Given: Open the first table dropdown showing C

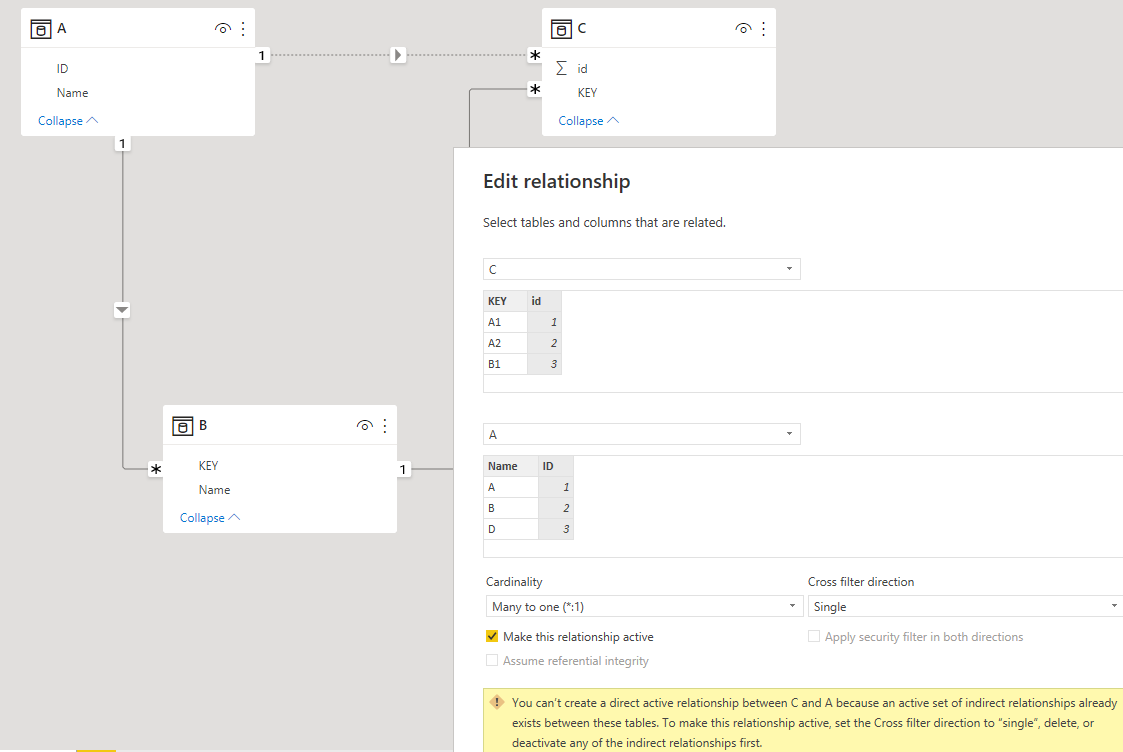Looking at the screenshot, I should pyautogui.click(x=642, y=269).
